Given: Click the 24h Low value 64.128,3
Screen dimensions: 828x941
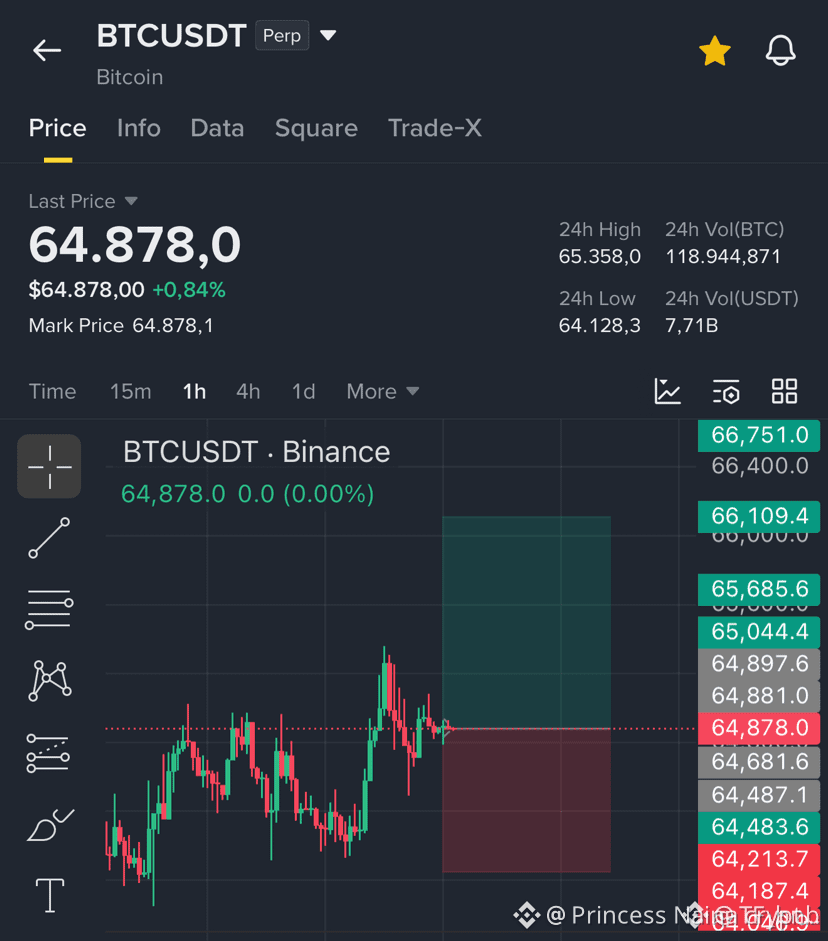Looking at the screenshot, I should click(599, 325).
